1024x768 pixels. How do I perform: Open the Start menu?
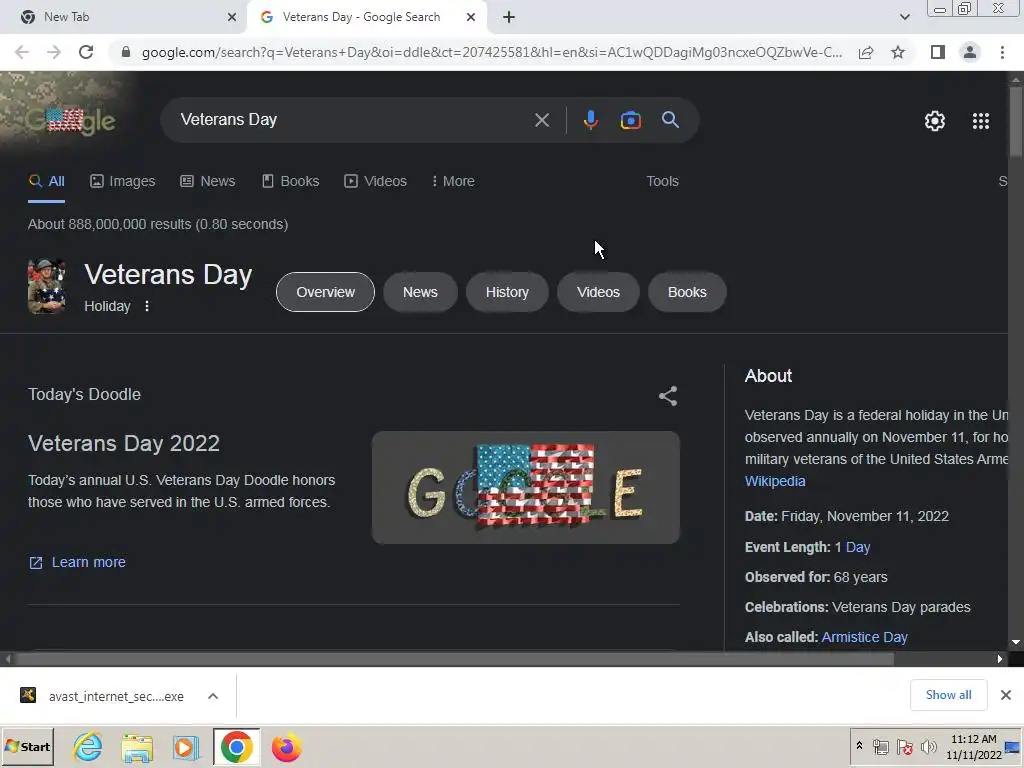[x=27, y=747]
